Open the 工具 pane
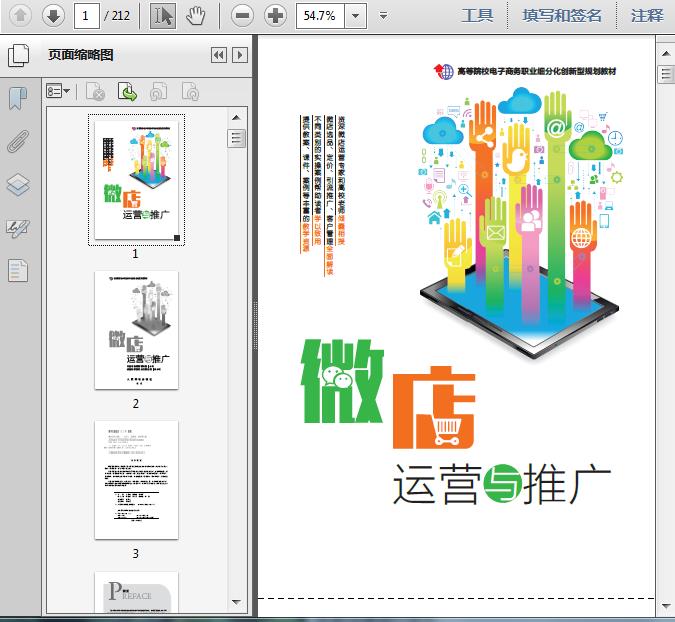The image size is (675, 622). point(477,16)
